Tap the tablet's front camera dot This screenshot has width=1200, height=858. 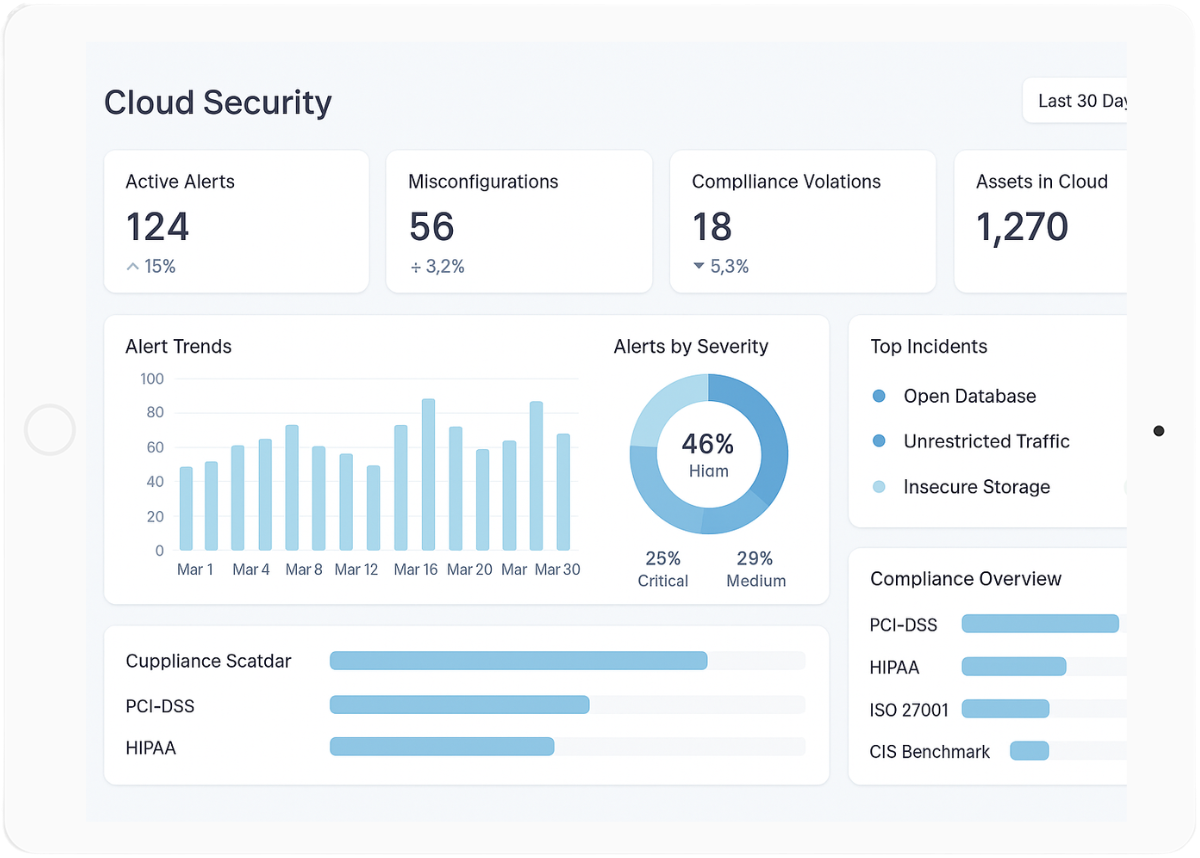pos(1158,431)
